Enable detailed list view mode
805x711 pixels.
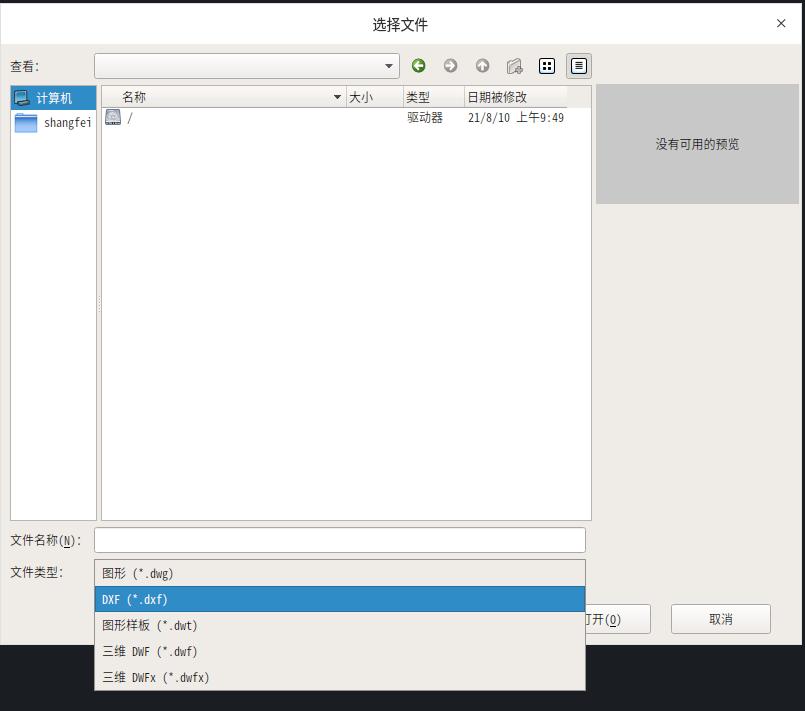[577, 66]
